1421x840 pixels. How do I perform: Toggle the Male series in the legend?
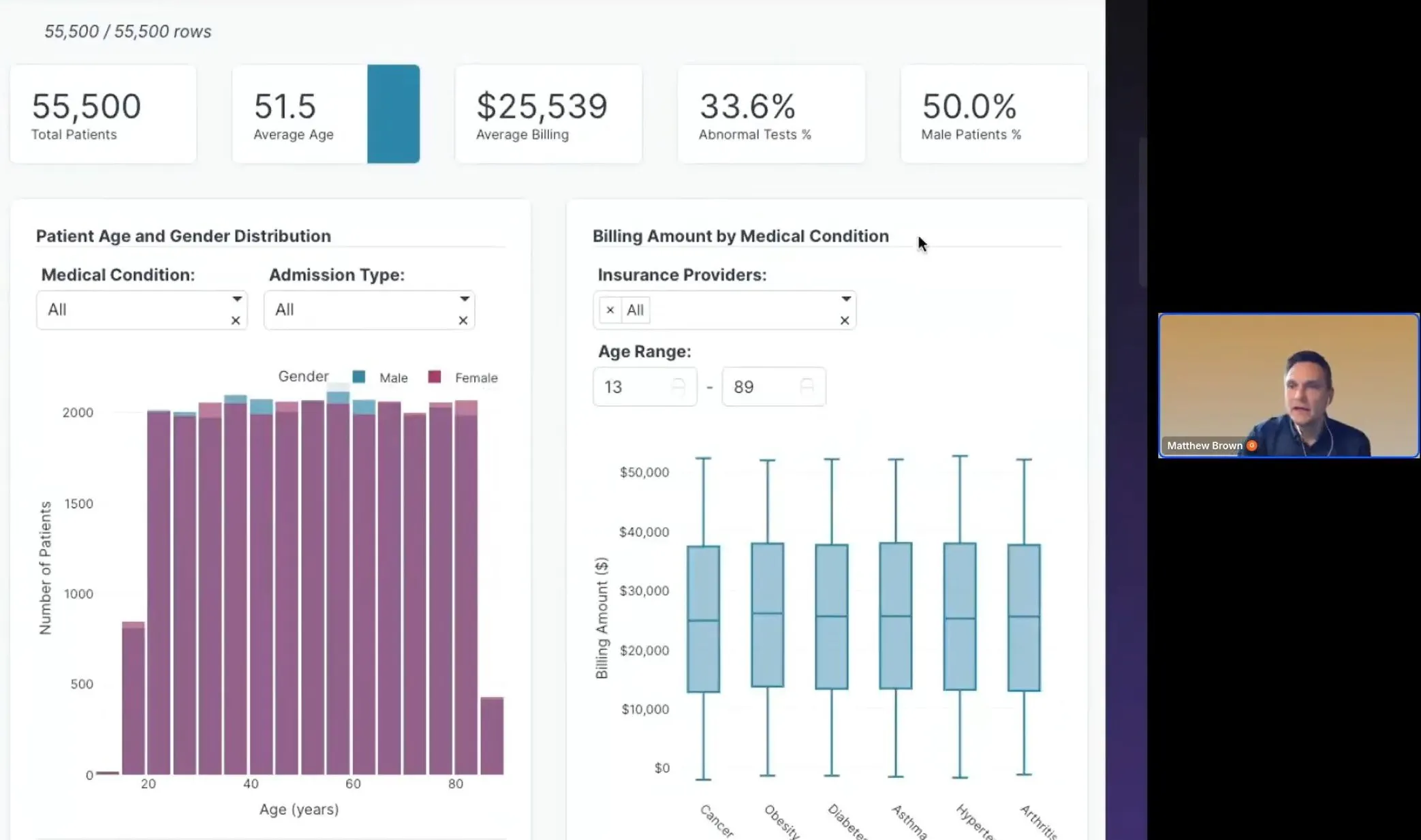(380, 377)
